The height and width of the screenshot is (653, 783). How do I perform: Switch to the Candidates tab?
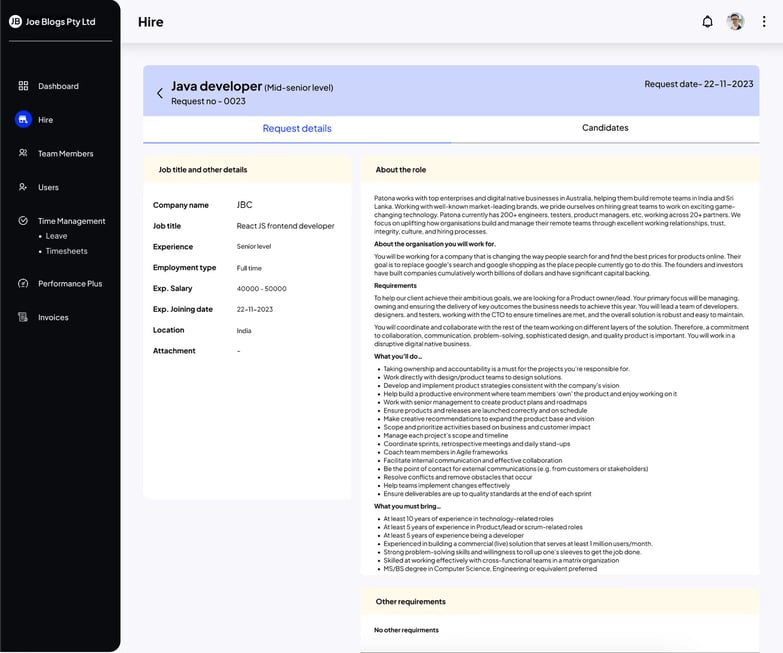point(605,128)
